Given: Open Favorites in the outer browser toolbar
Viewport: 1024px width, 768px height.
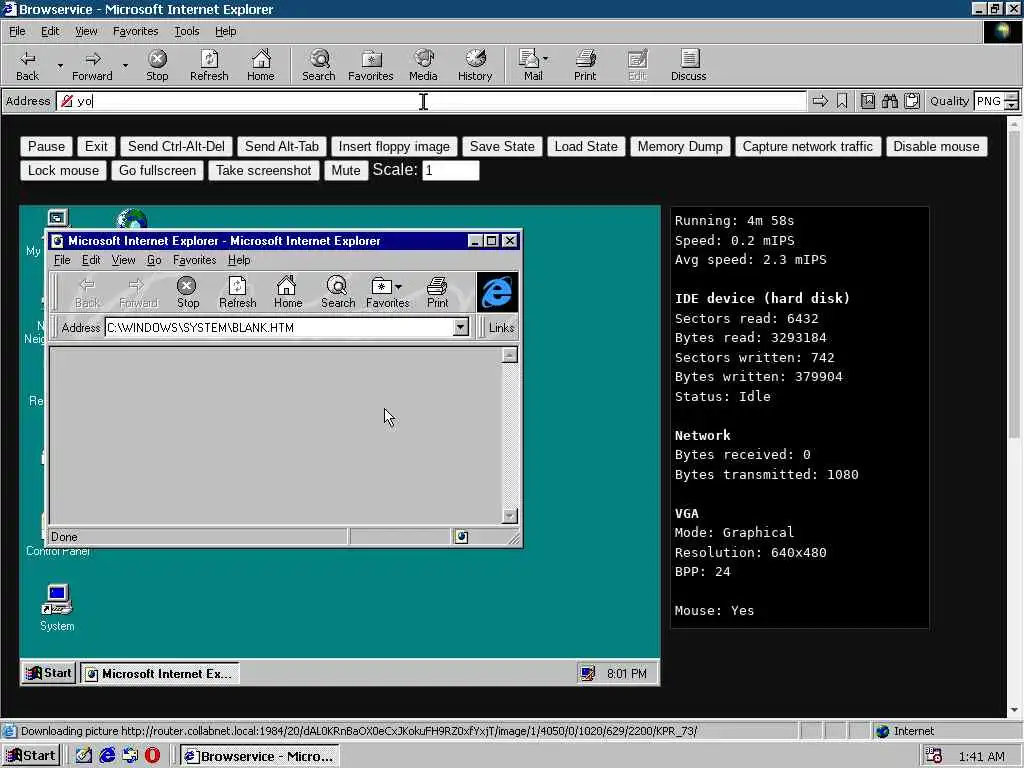Looking at the screenshot, I should point(371,65).
